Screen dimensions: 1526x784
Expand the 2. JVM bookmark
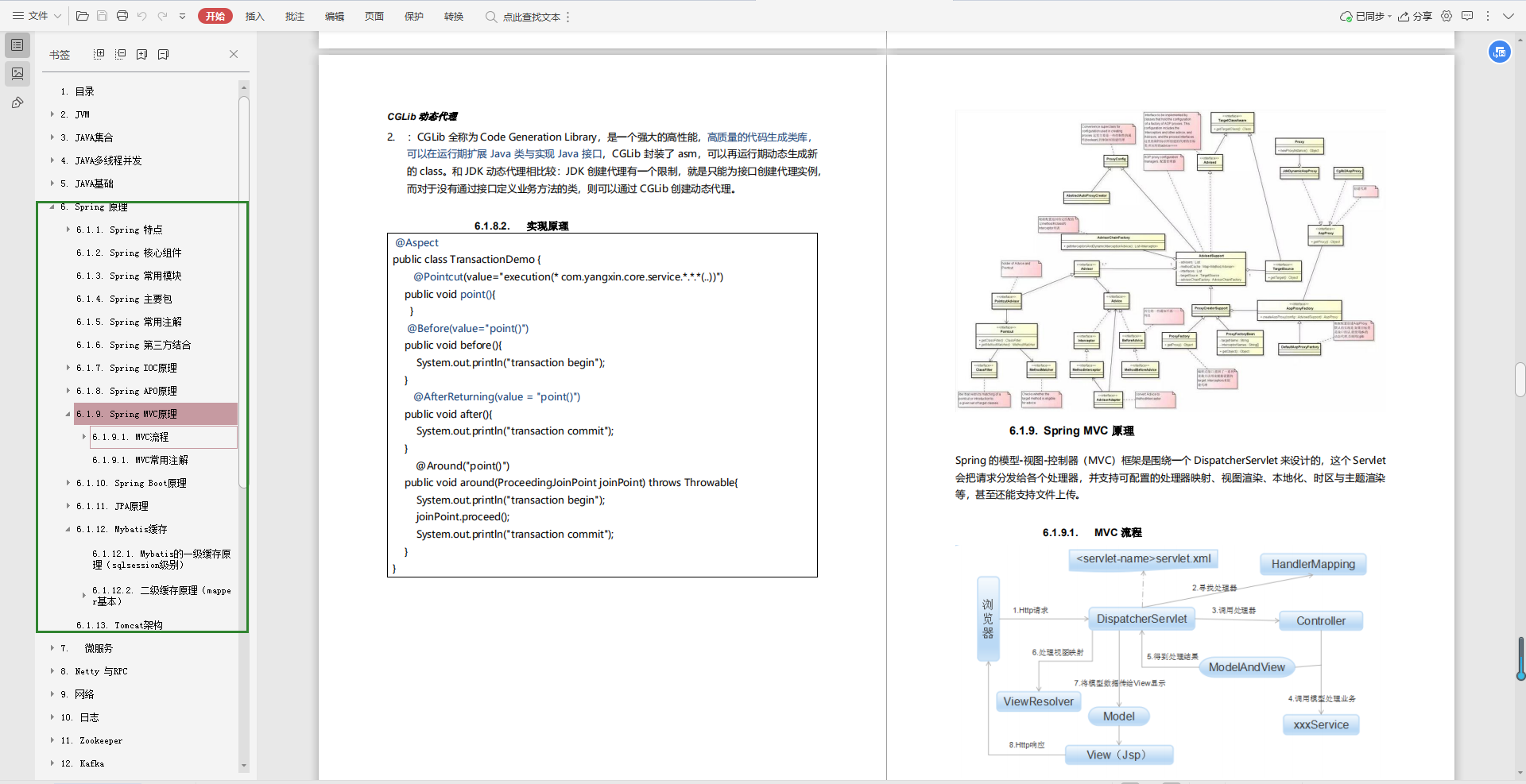52,114
